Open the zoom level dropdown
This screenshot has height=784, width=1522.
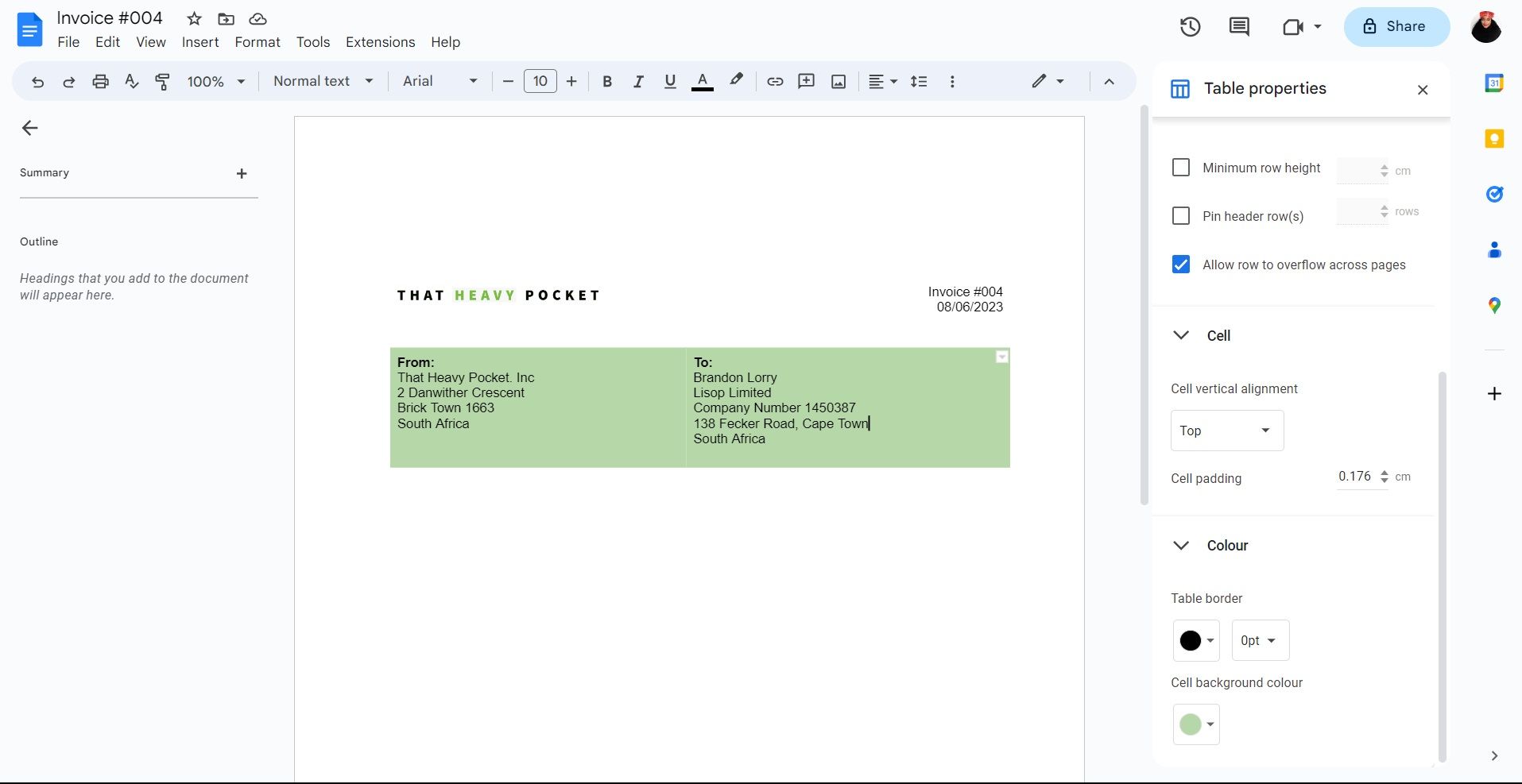tap(215, 81)
